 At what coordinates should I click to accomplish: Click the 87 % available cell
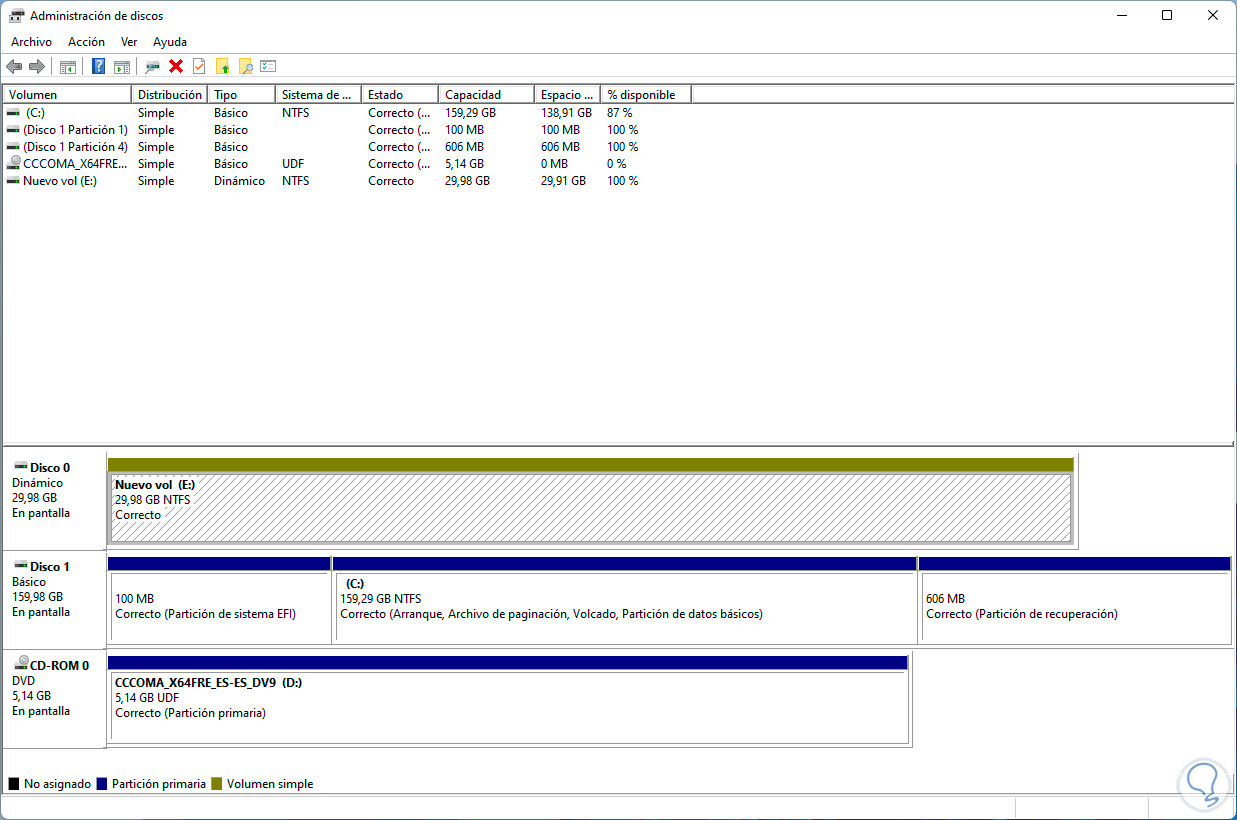[x=620, y=113]
